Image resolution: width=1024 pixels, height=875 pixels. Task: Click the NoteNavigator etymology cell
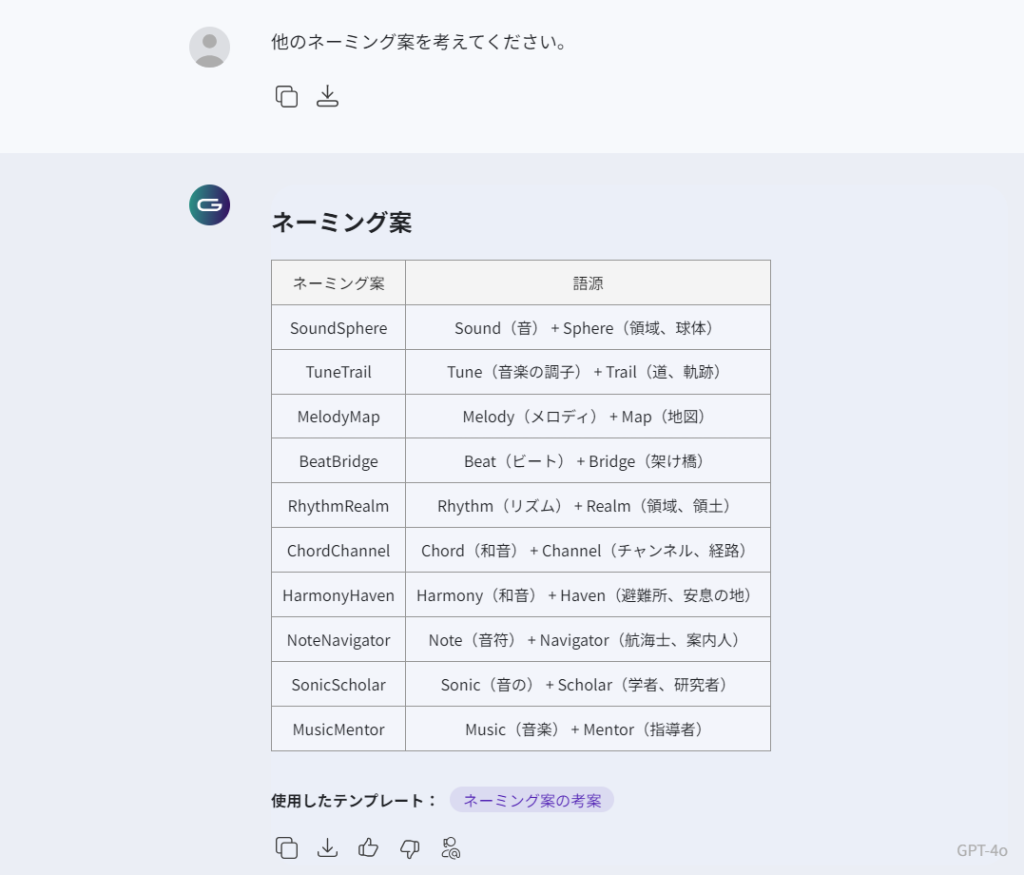click(x=588, y=640)
